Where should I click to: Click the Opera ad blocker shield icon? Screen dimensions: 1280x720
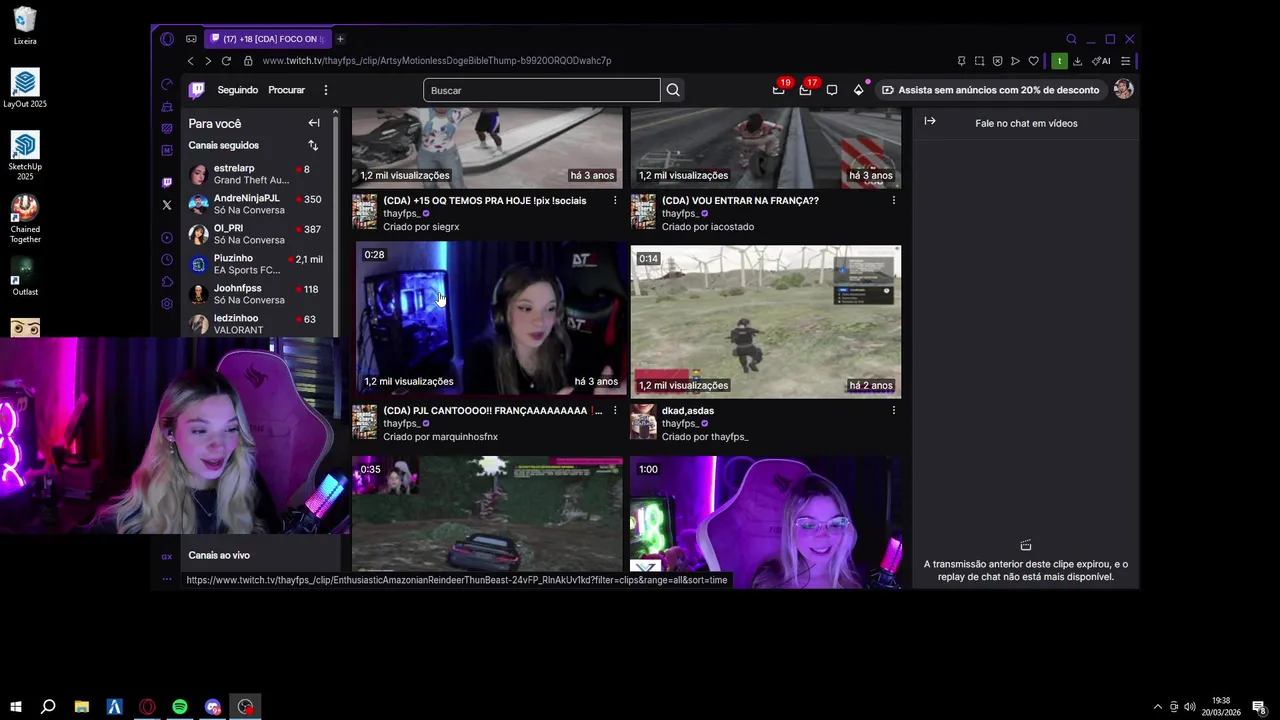[x=997, y=61]
